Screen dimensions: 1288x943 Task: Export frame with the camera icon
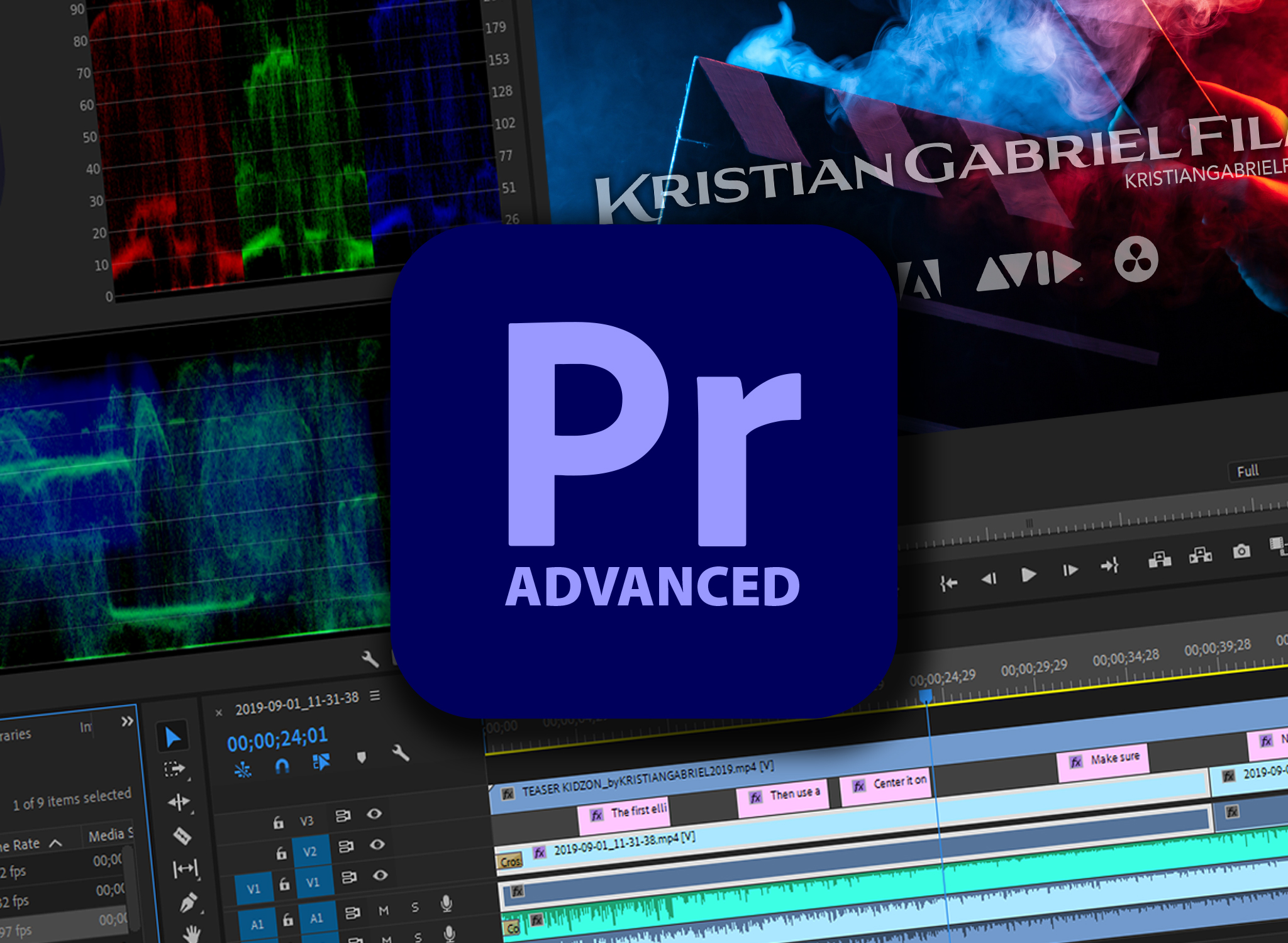1241,551
